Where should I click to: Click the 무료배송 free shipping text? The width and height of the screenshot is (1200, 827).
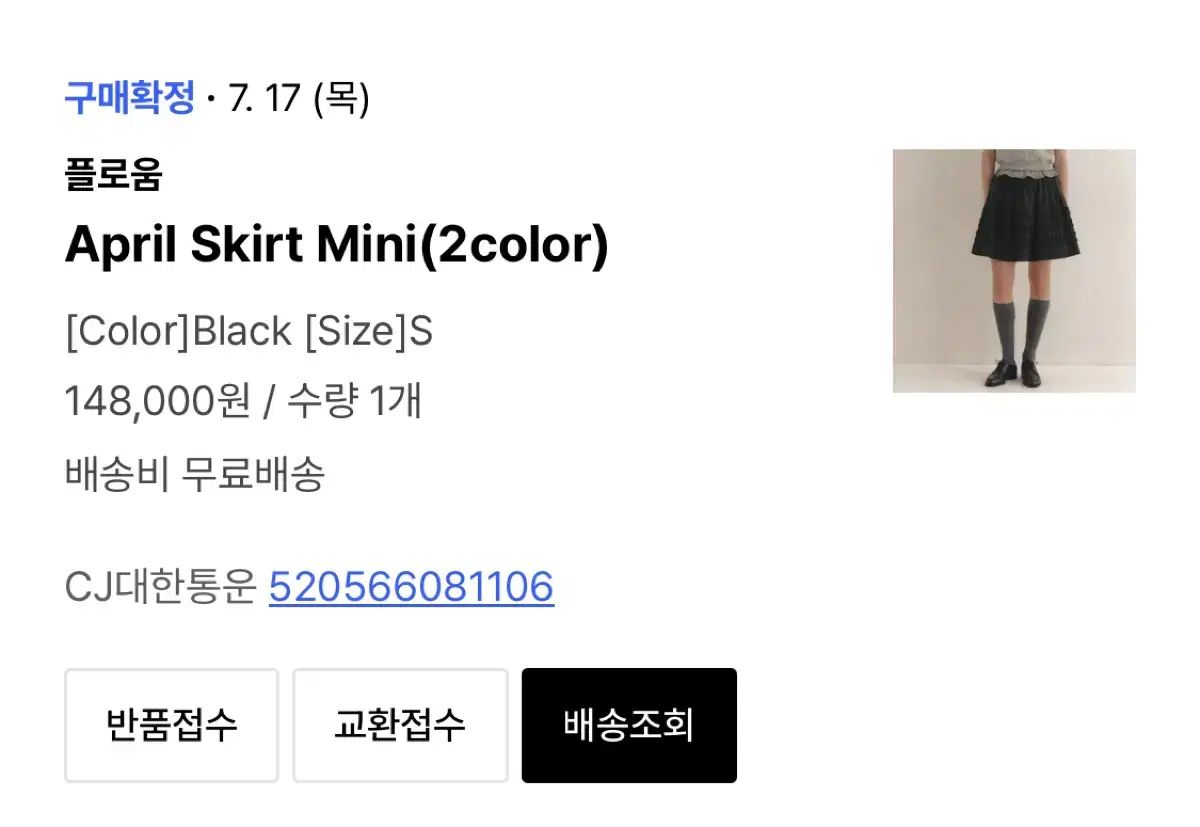[253, 473]
